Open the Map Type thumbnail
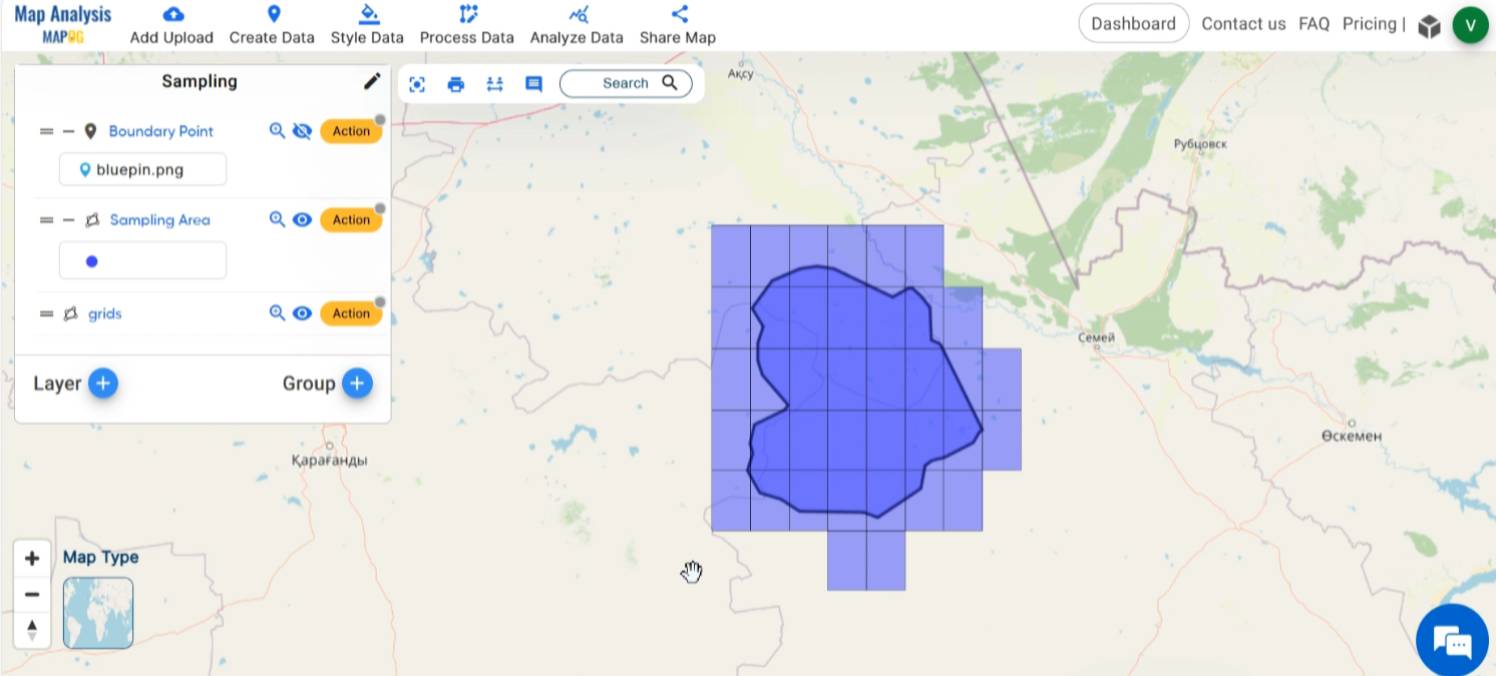Viewport: 1496px width, 676px height. coord(98,613)
